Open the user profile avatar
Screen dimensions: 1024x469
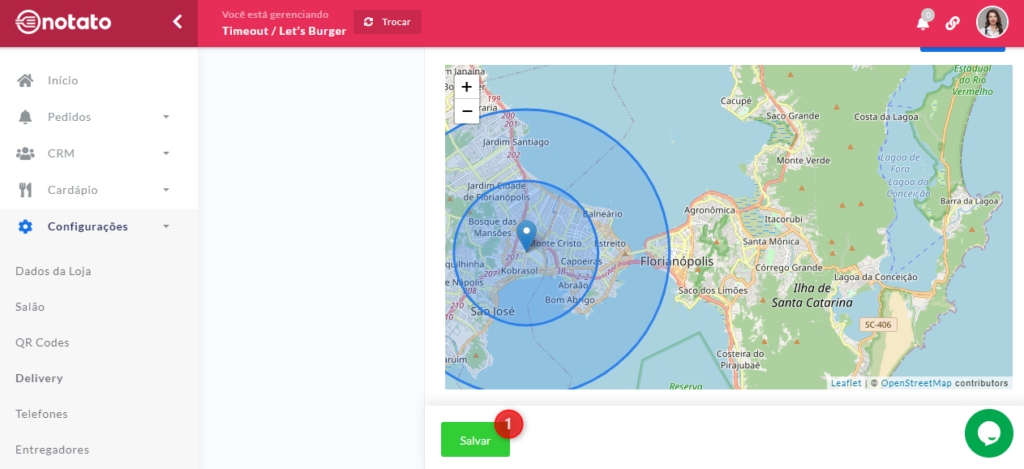pyautogui.click(x=991, y=22)
